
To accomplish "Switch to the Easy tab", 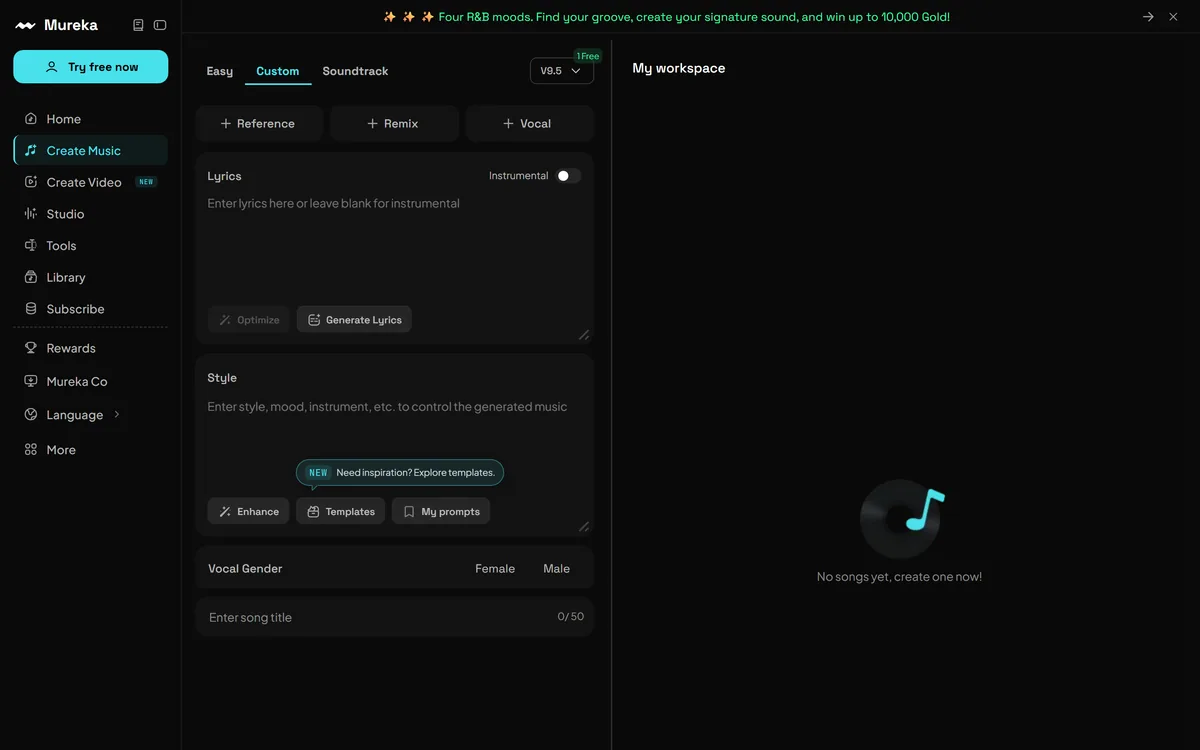I will click(220, 71).
